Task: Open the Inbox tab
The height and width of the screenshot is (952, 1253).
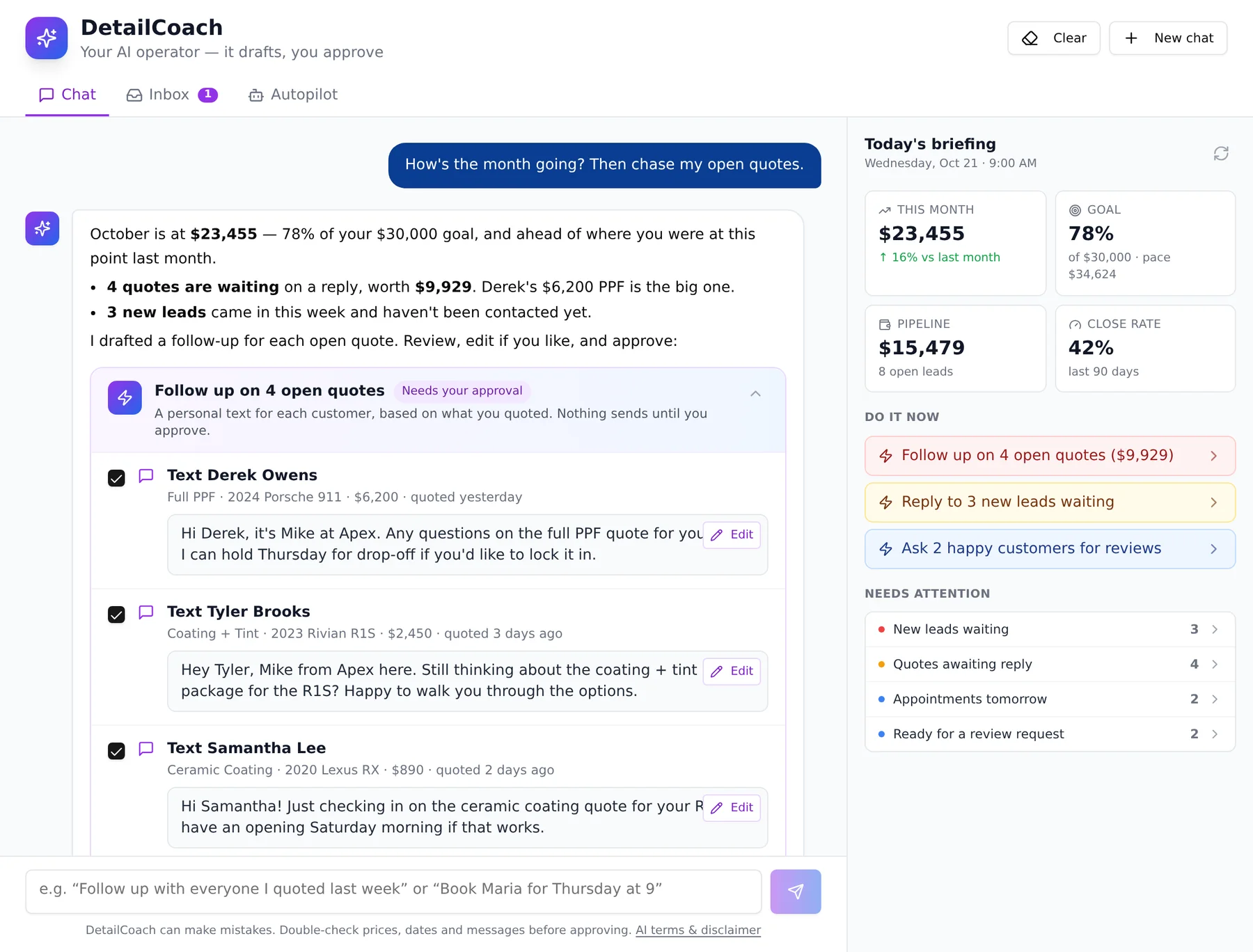Action: pos(171,95)
